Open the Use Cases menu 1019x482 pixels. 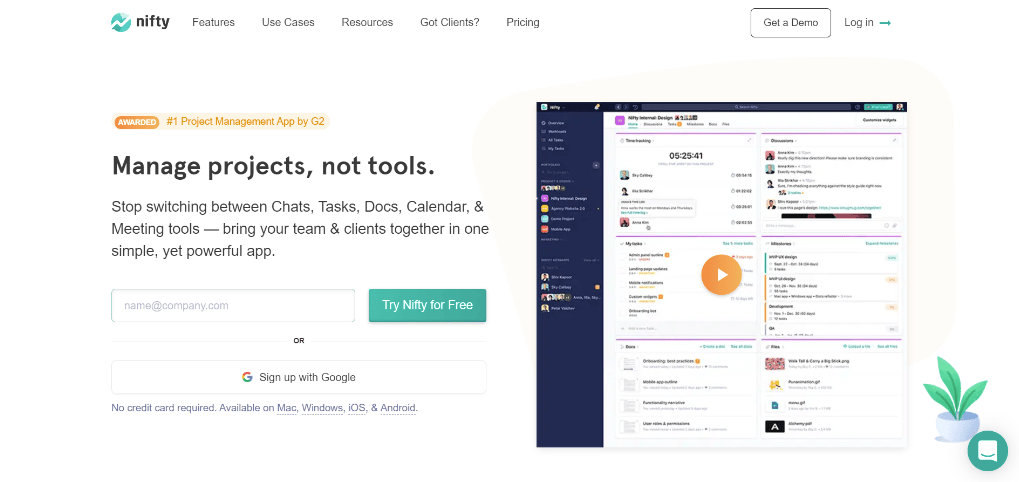pyautogui.click(x=288, y=22)
